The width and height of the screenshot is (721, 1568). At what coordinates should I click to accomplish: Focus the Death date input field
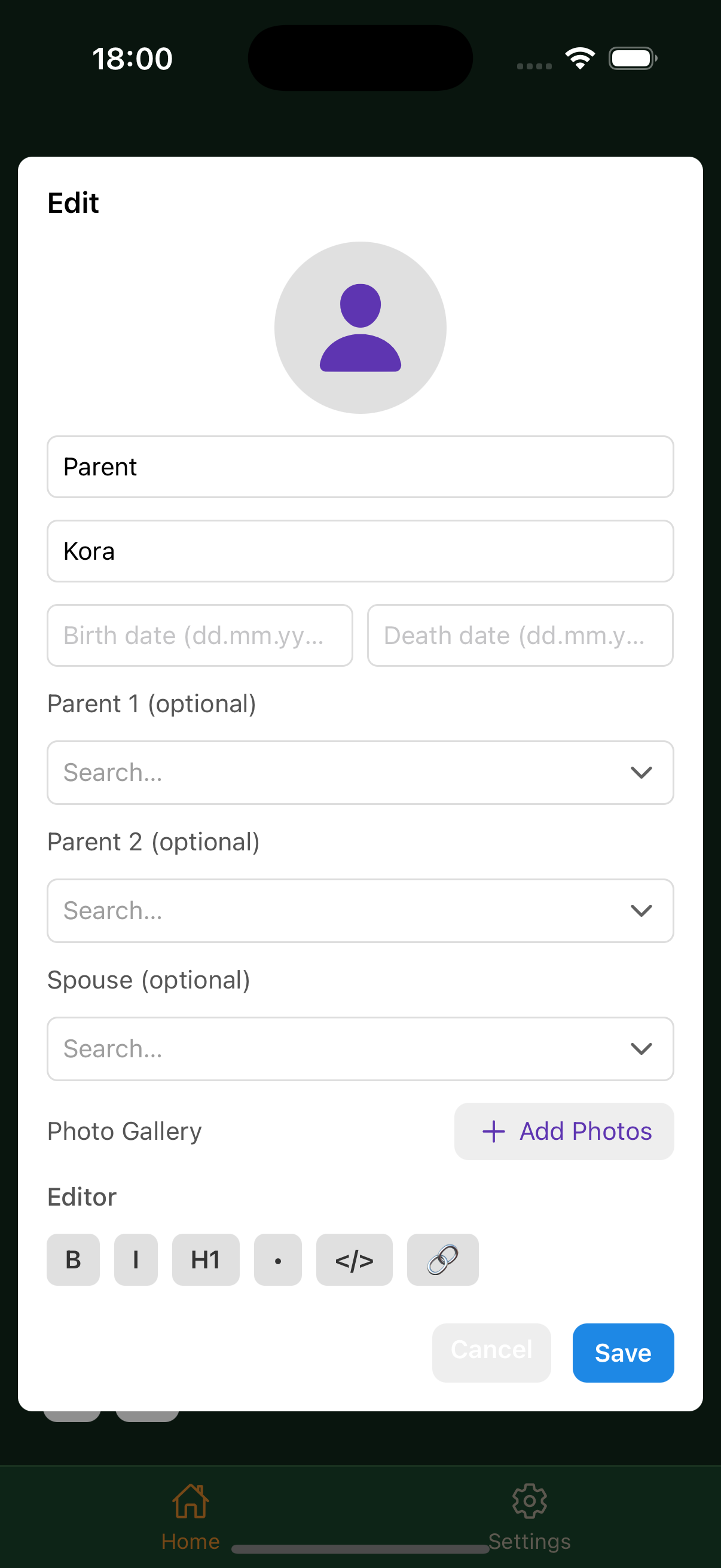(x=520, y=636)
